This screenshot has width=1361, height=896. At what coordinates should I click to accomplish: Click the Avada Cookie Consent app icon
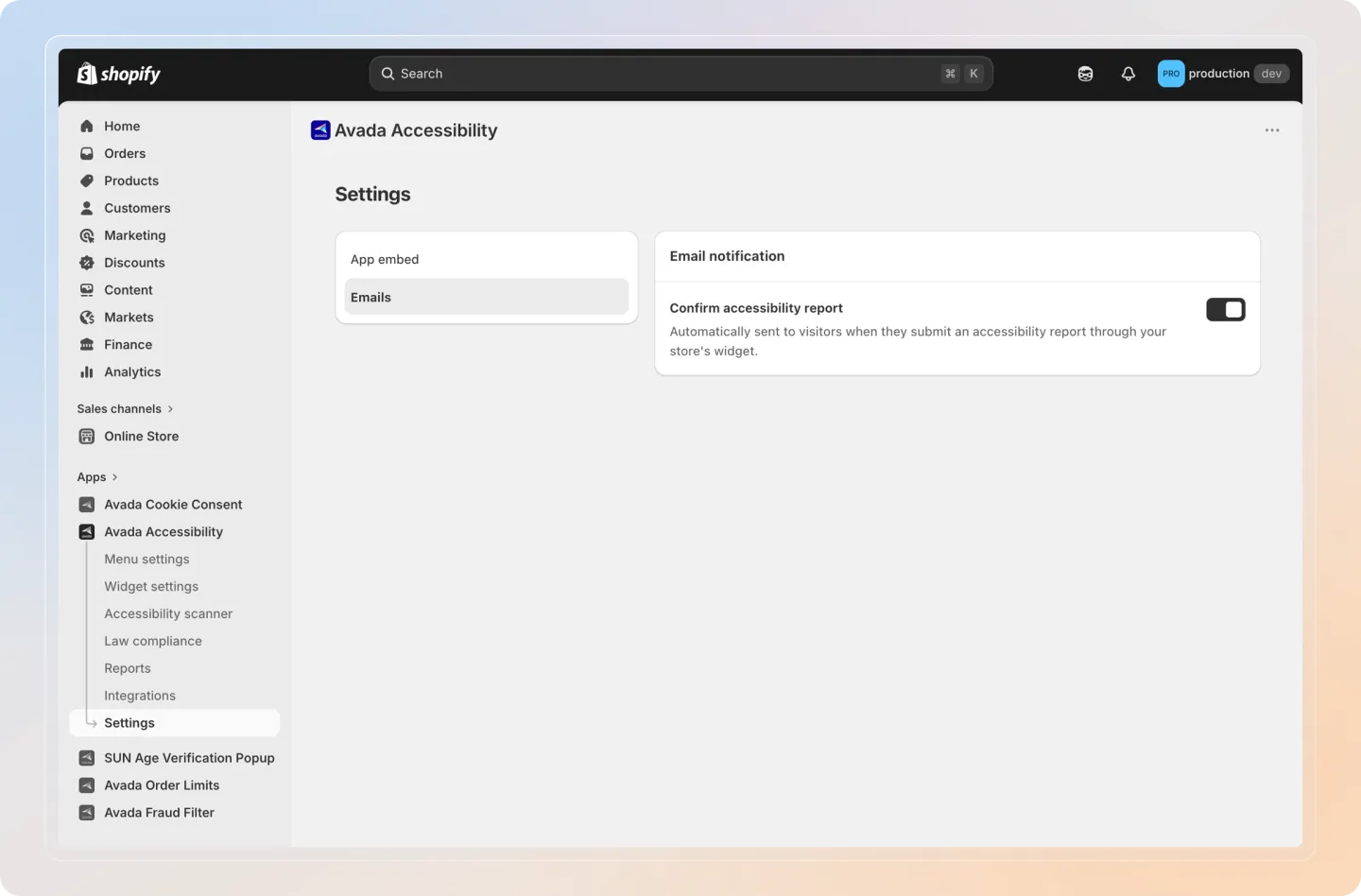coord(87,505)
